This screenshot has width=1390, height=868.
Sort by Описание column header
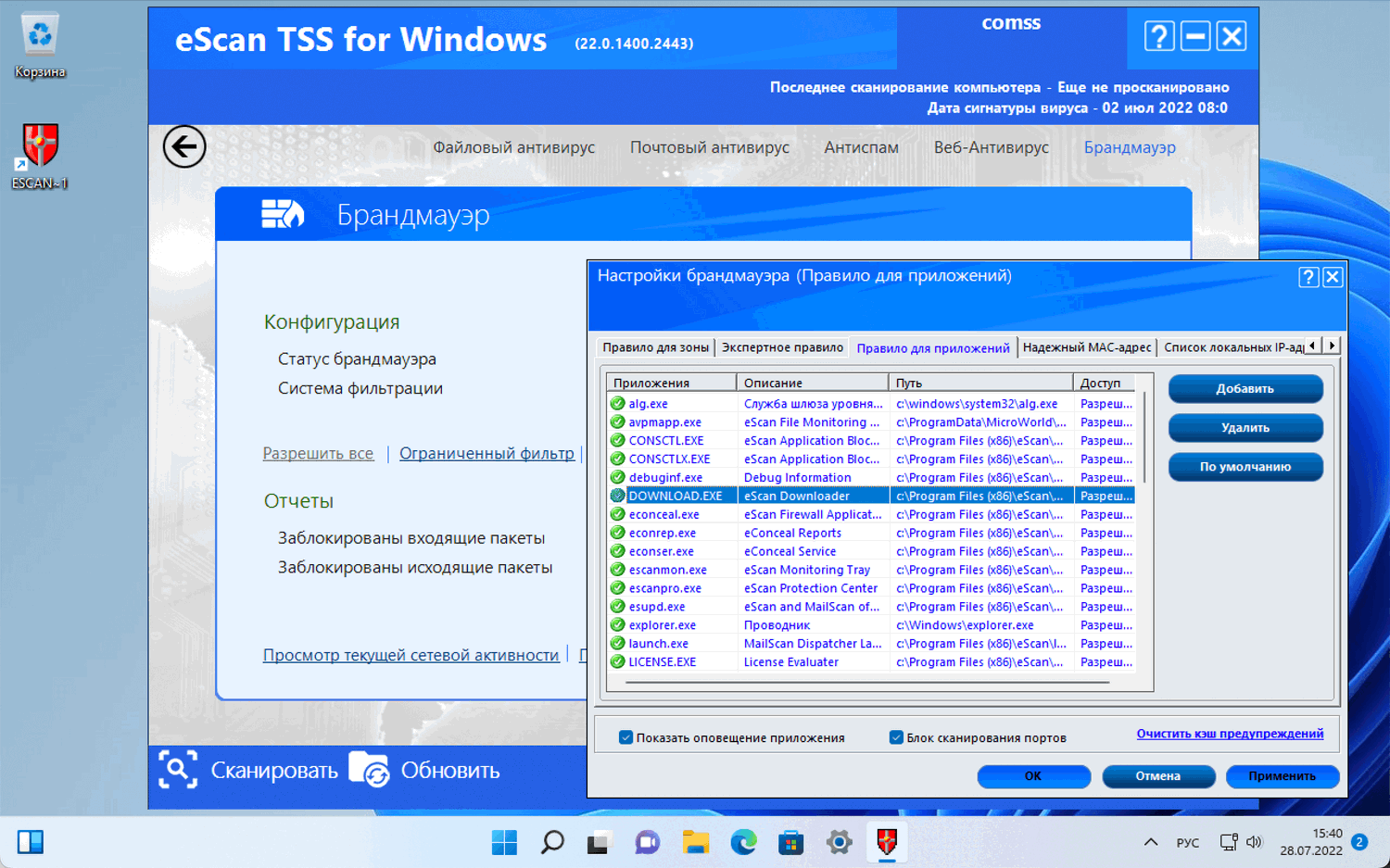[x=813, y=383]
